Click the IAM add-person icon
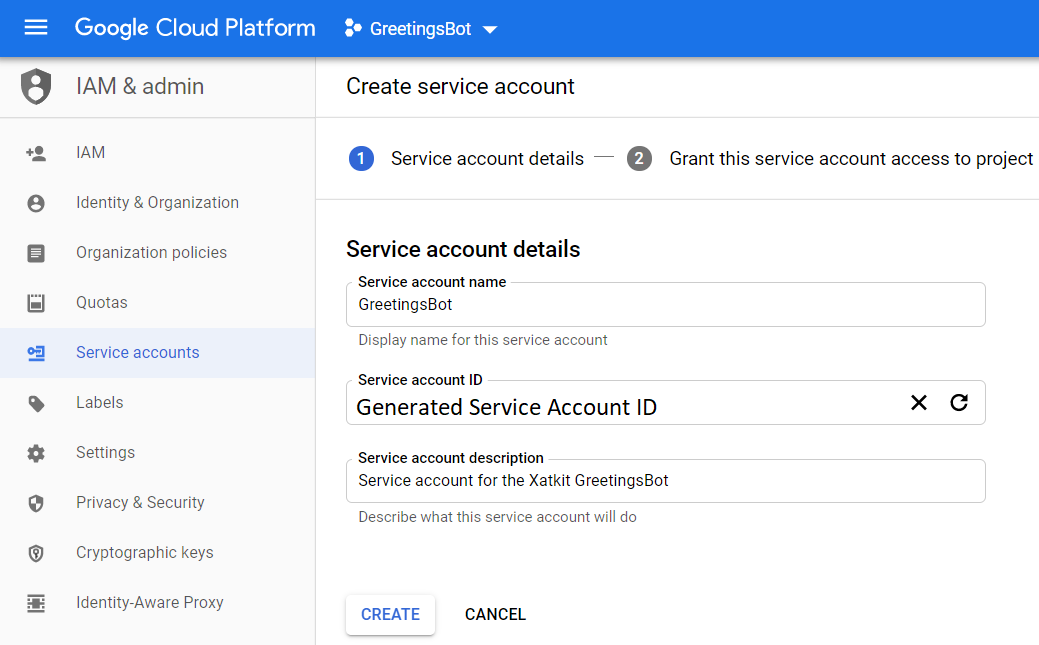 pos(36,153)
